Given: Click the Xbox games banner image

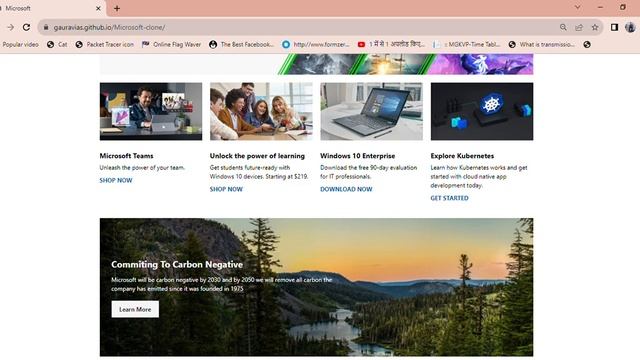Looking at the screenshot, I should click(x=316, y=64).
